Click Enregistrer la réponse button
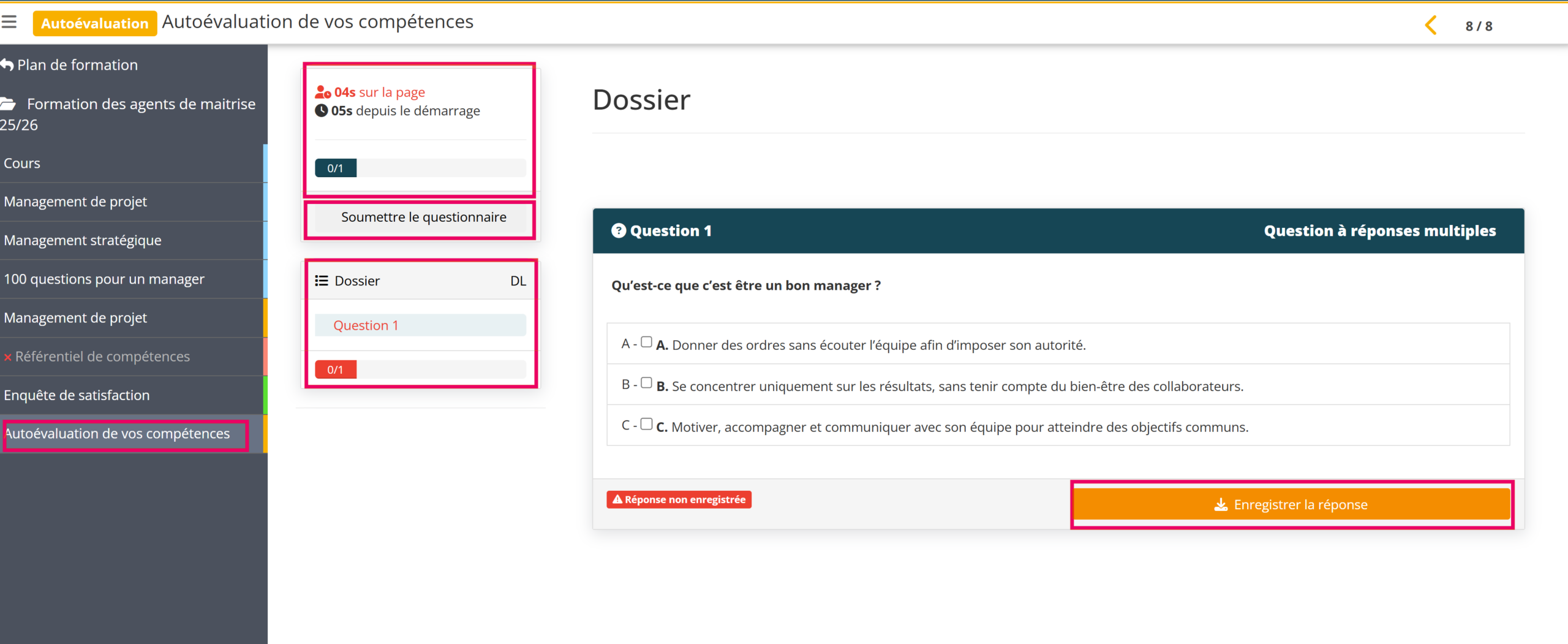1568x644 pixels. pos(1291,504)
